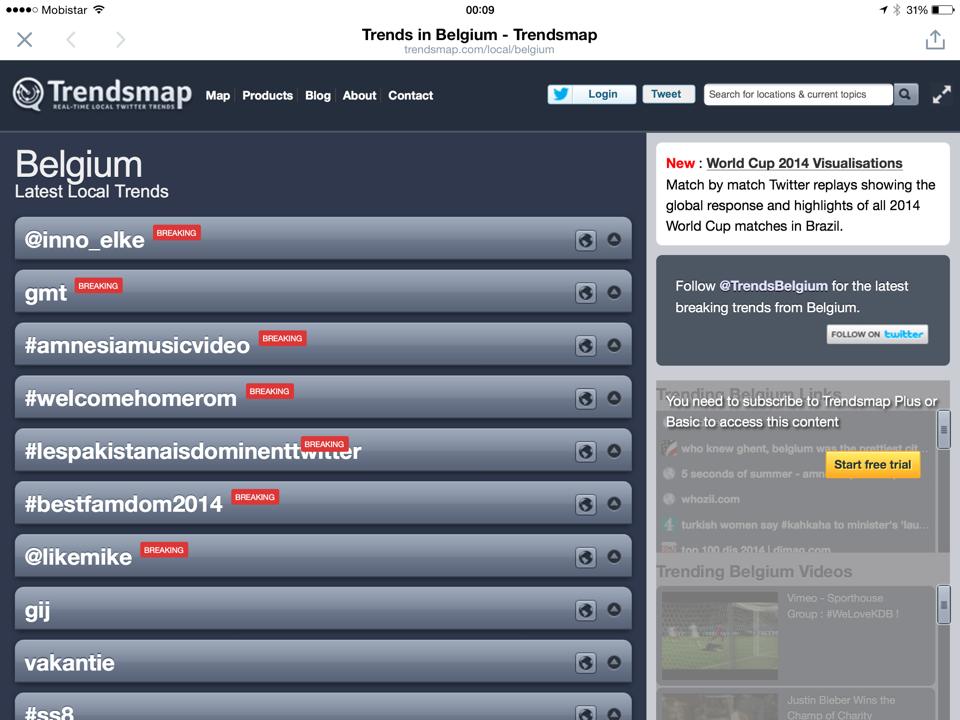Viewport: 960px width, 720px height.
Task: Open the Products menu item
Action: tap(268, 96)
